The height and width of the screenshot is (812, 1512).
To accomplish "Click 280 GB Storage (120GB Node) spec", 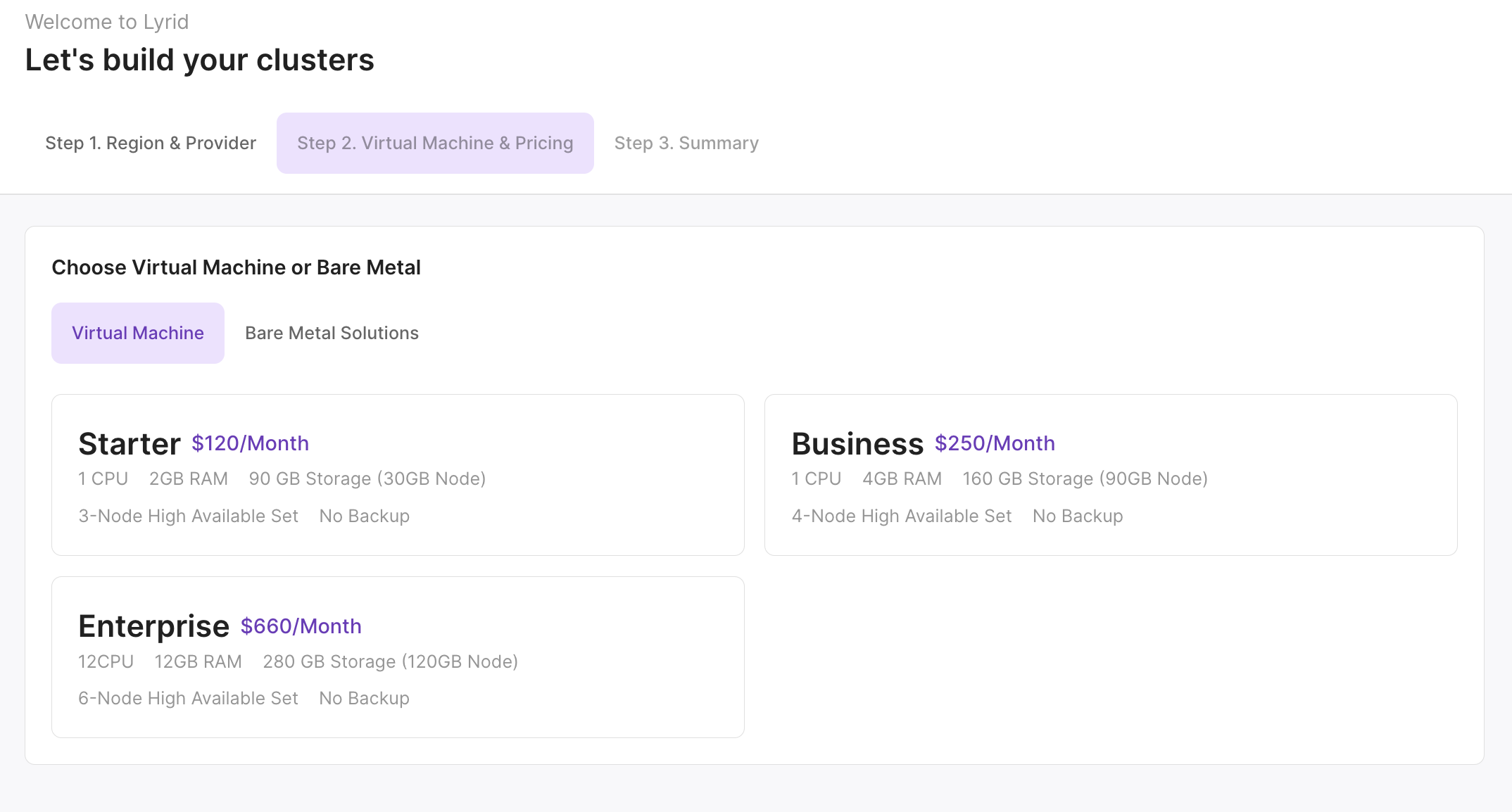I will pos(390,661).
